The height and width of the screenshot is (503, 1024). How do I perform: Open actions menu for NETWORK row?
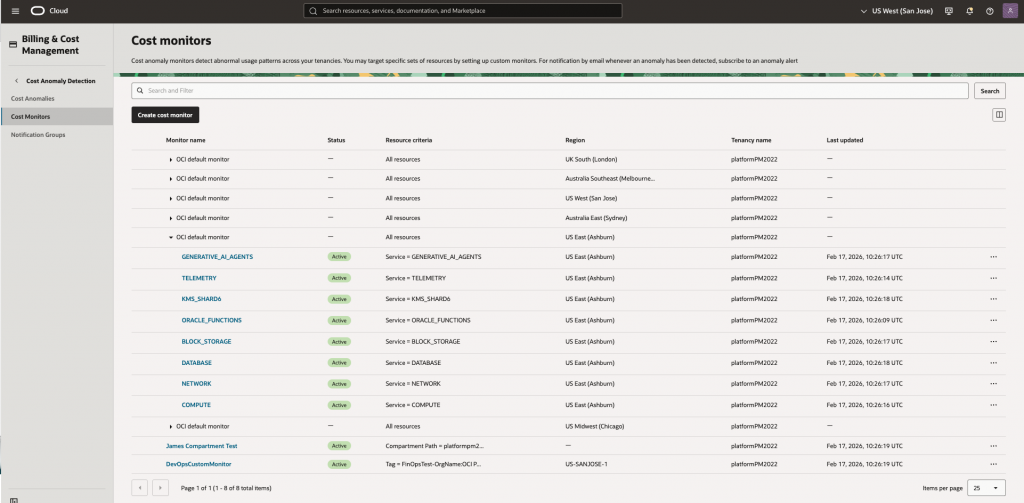click(993, 384)
